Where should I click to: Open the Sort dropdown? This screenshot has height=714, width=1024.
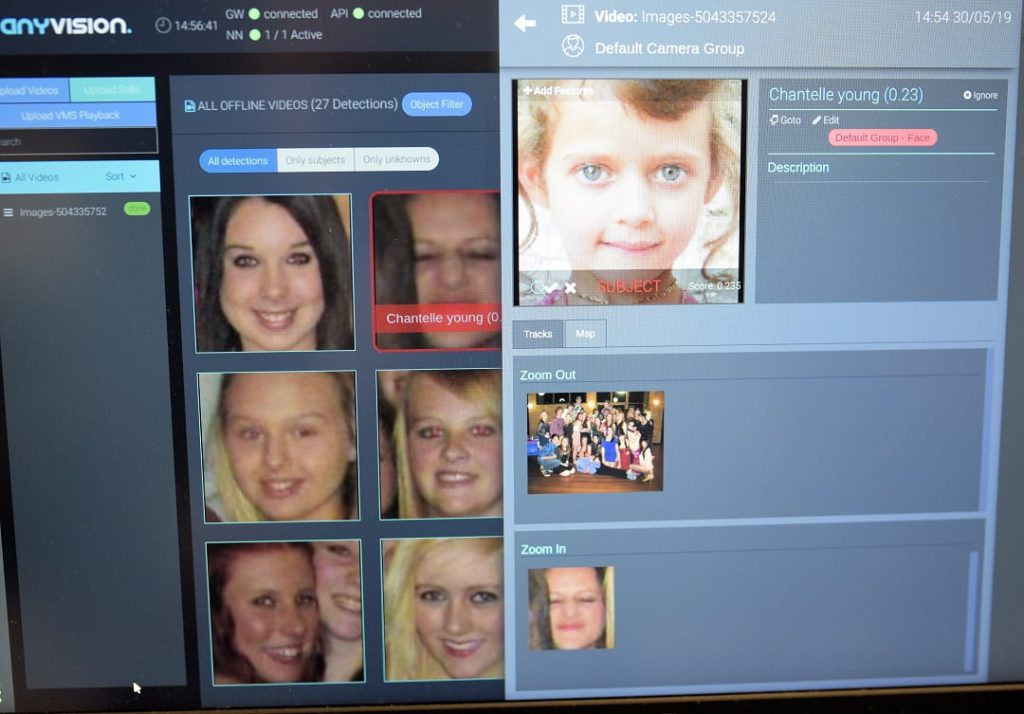click(x=121, y=176)
